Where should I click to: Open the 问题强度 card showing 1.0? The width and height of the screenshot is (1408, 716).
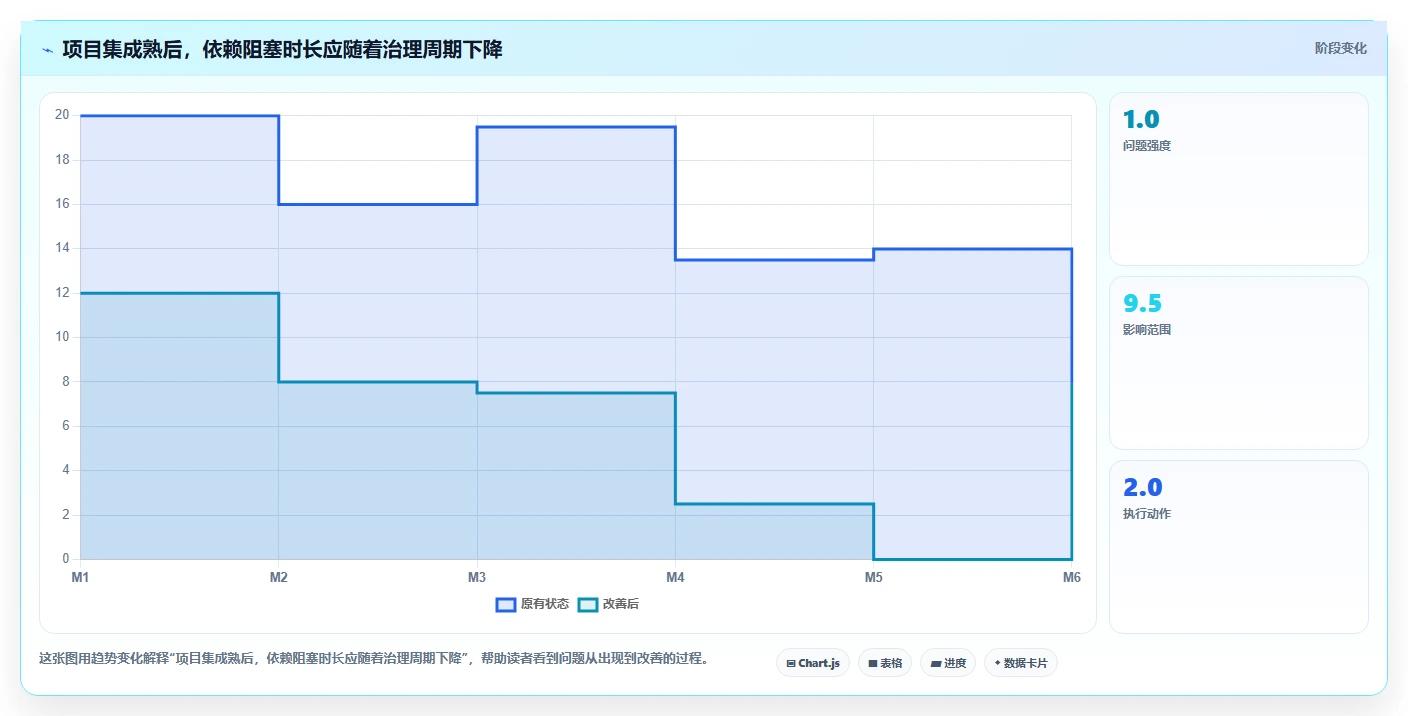(1238, 179)
